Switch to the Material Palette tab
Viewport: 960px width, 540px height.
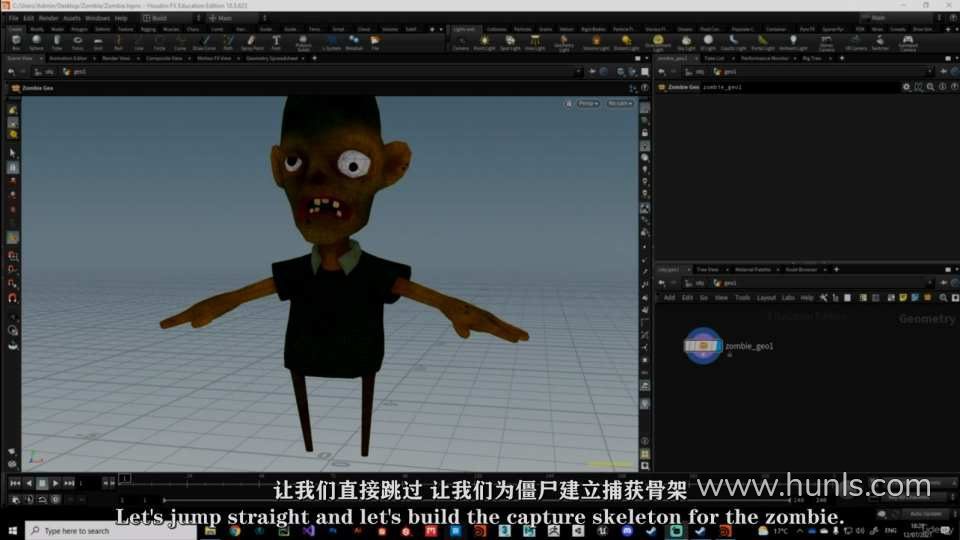753,269
